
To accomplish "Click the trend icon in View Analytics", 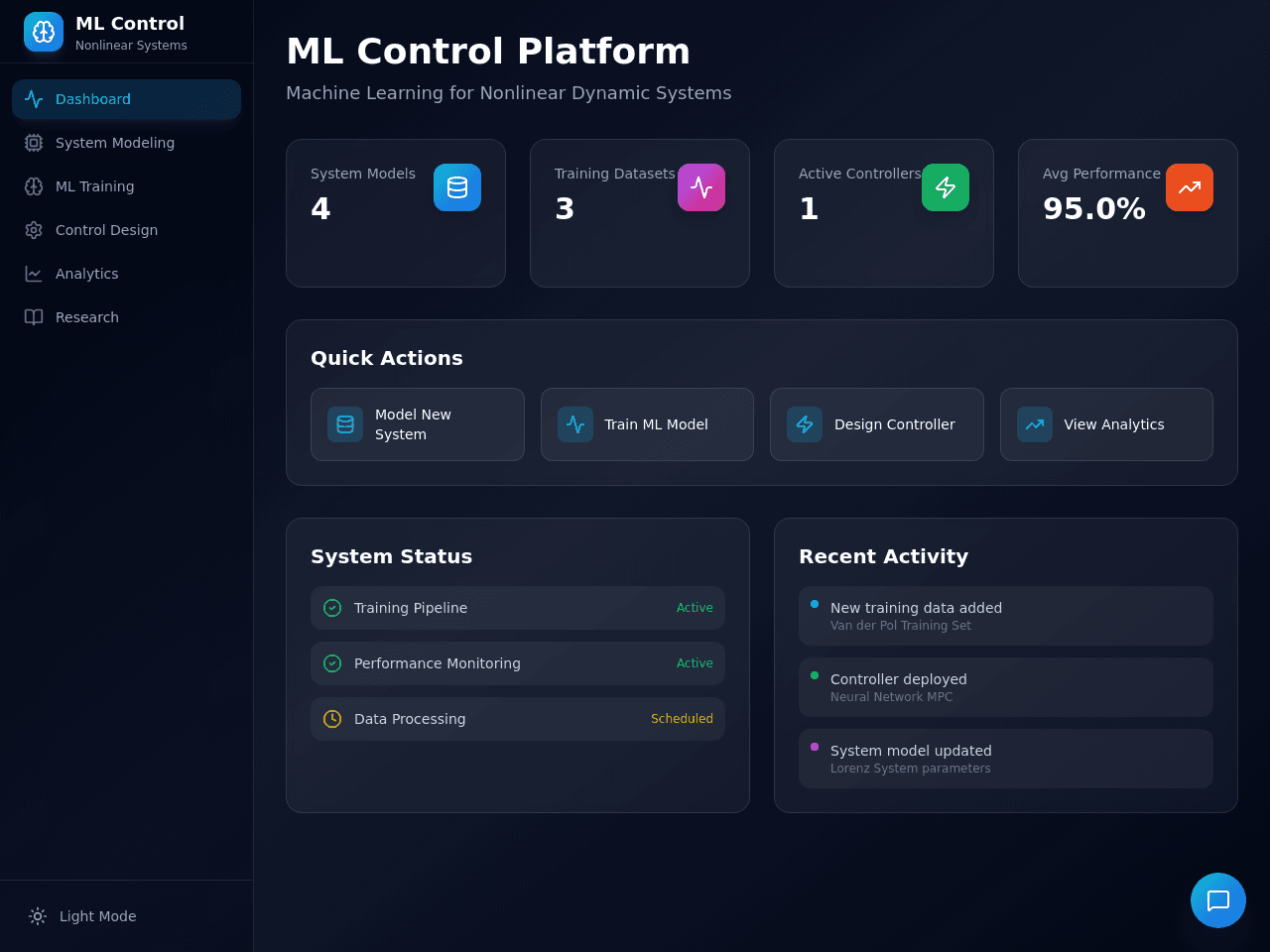I will click(x=1035, y=424).
